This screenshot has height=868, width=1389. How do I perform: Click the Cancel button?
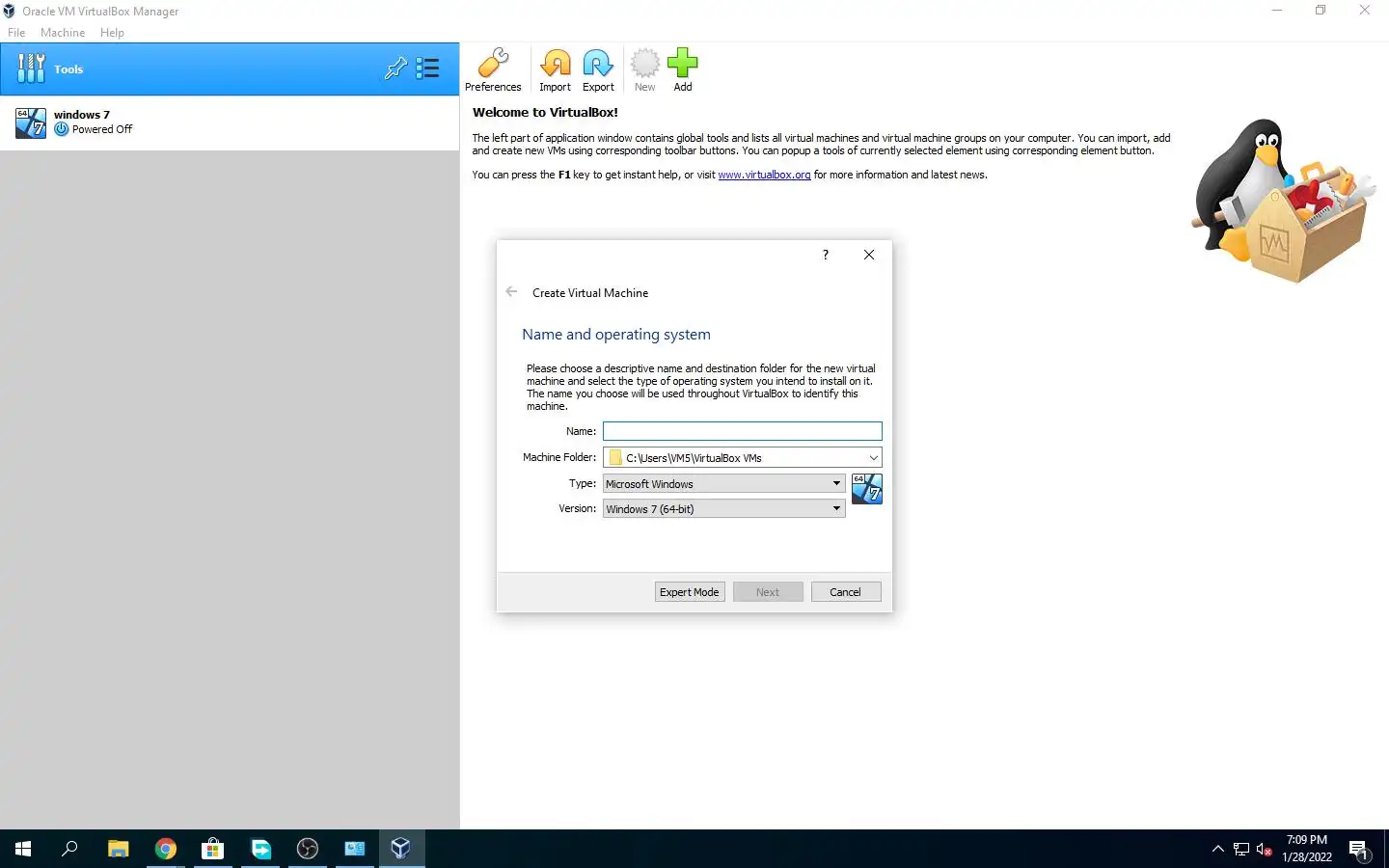click(846, 592)
